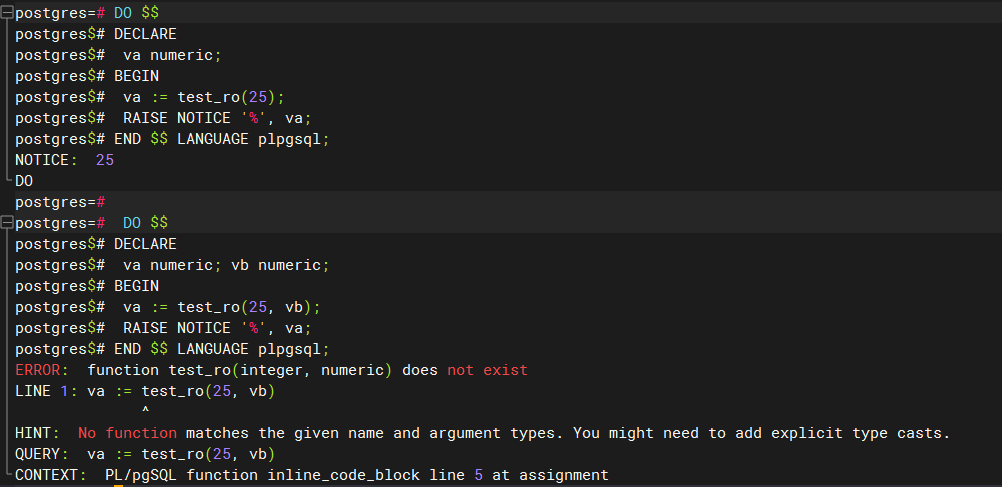Viewport: 1002px width, 487px height.
Task: Collapse the first DO block fold toggle
Action: (7, 13)
